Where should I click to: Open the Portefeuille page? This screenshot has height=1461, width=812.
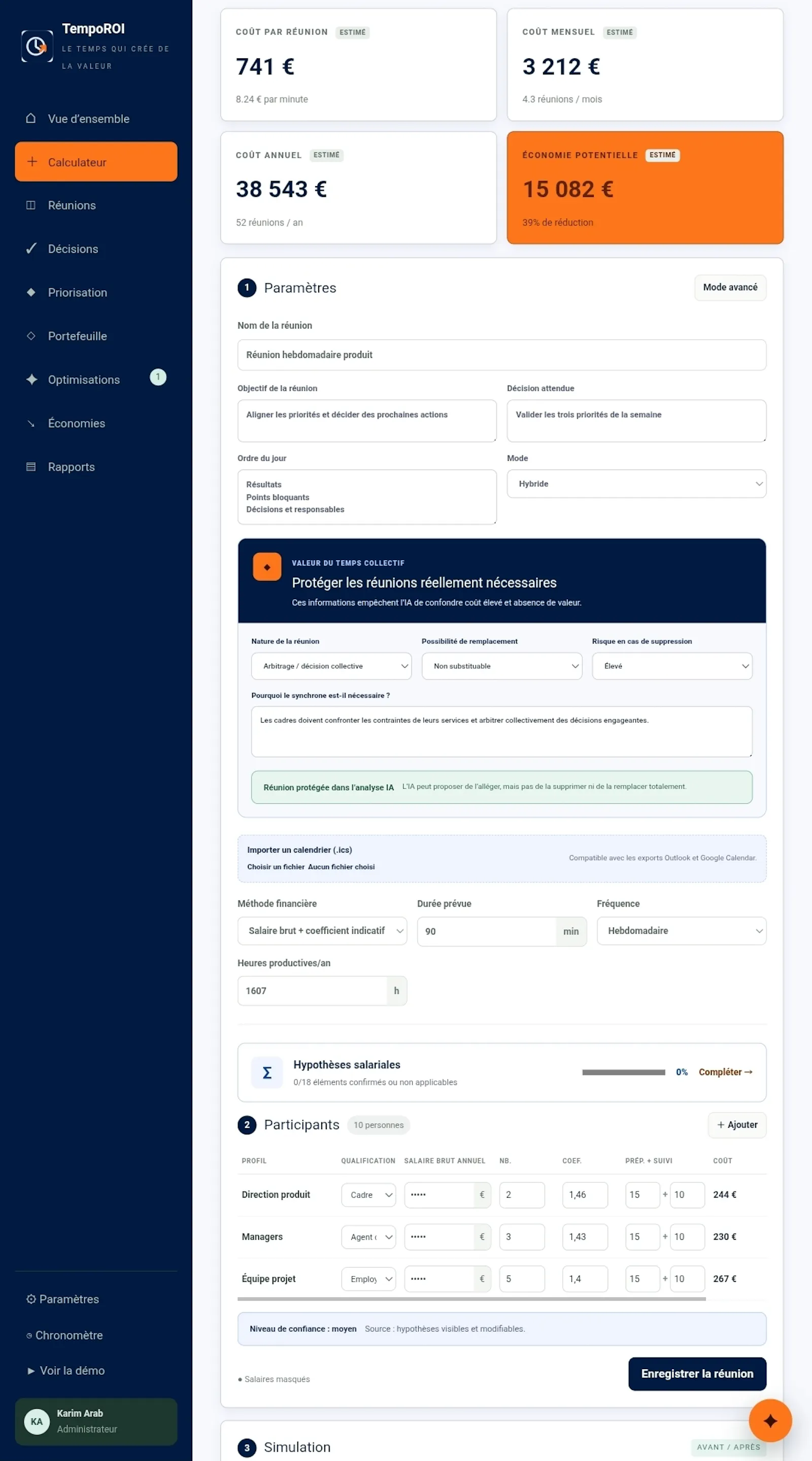pos(96,336)
